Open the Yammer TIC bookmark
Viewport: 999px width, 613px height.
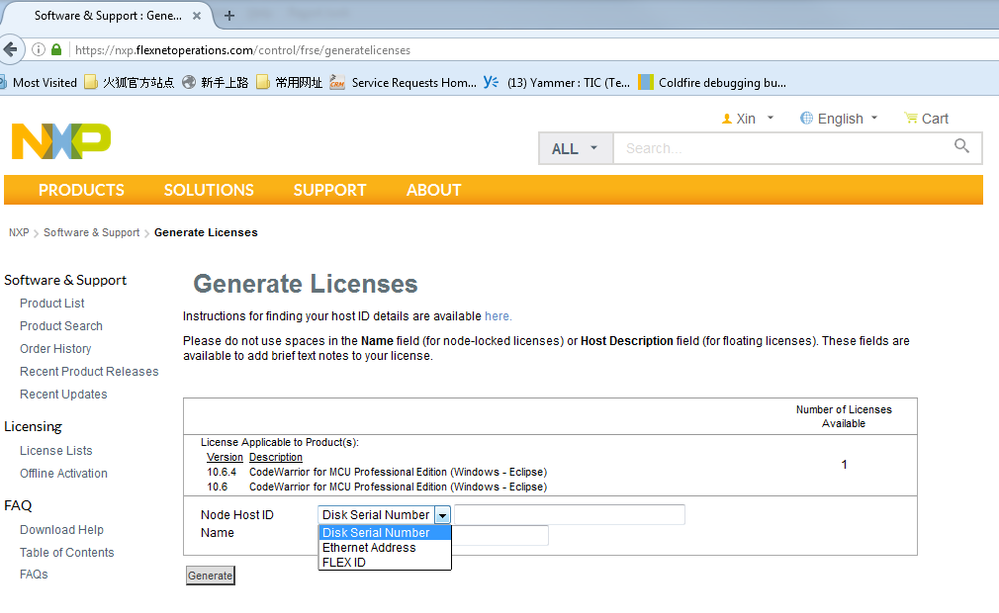[x=556, y=83]
